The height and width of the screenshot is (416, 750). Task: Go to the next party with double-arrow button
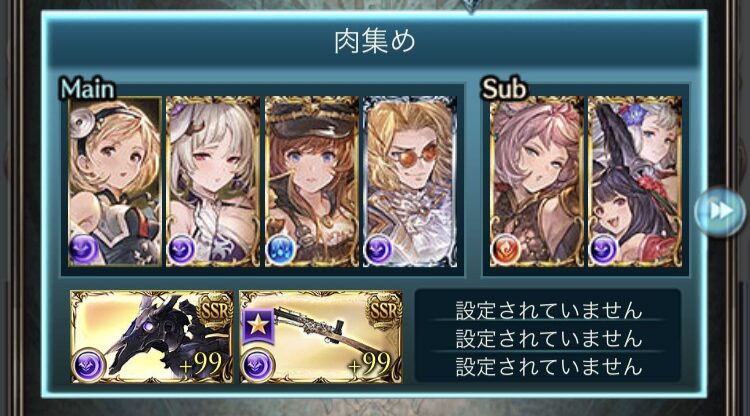720,211
